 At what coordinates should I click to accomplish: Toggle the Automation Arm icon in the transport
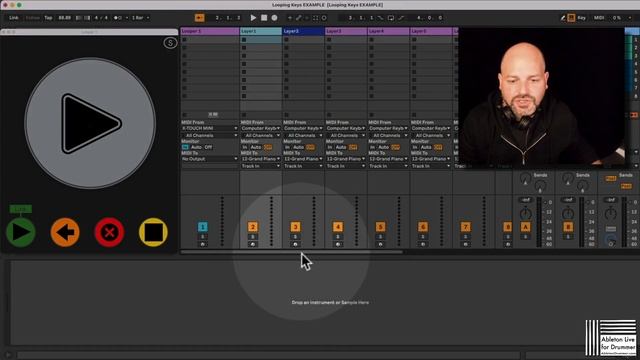pos(299,18)
